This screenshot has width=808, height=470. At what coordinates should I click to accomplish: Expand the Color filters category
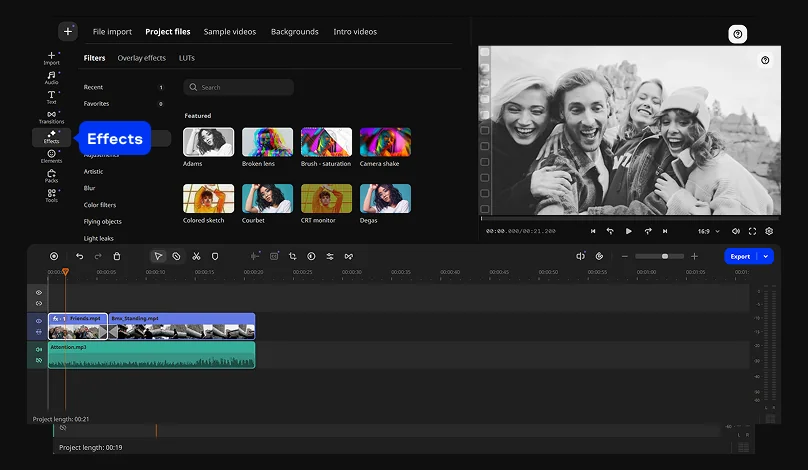pos(99,205)
